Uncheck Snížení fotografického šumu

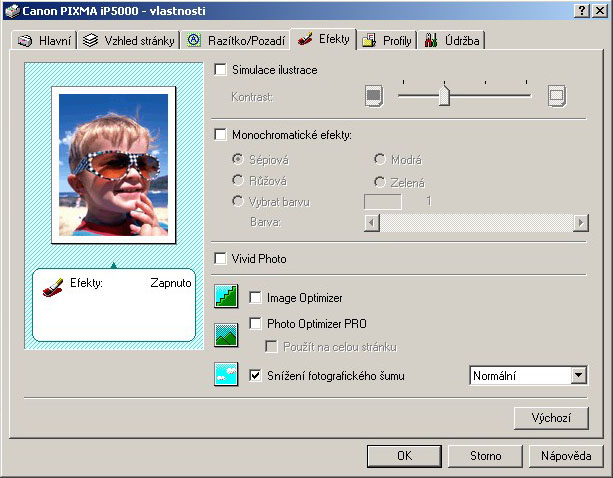pos(256,376)
